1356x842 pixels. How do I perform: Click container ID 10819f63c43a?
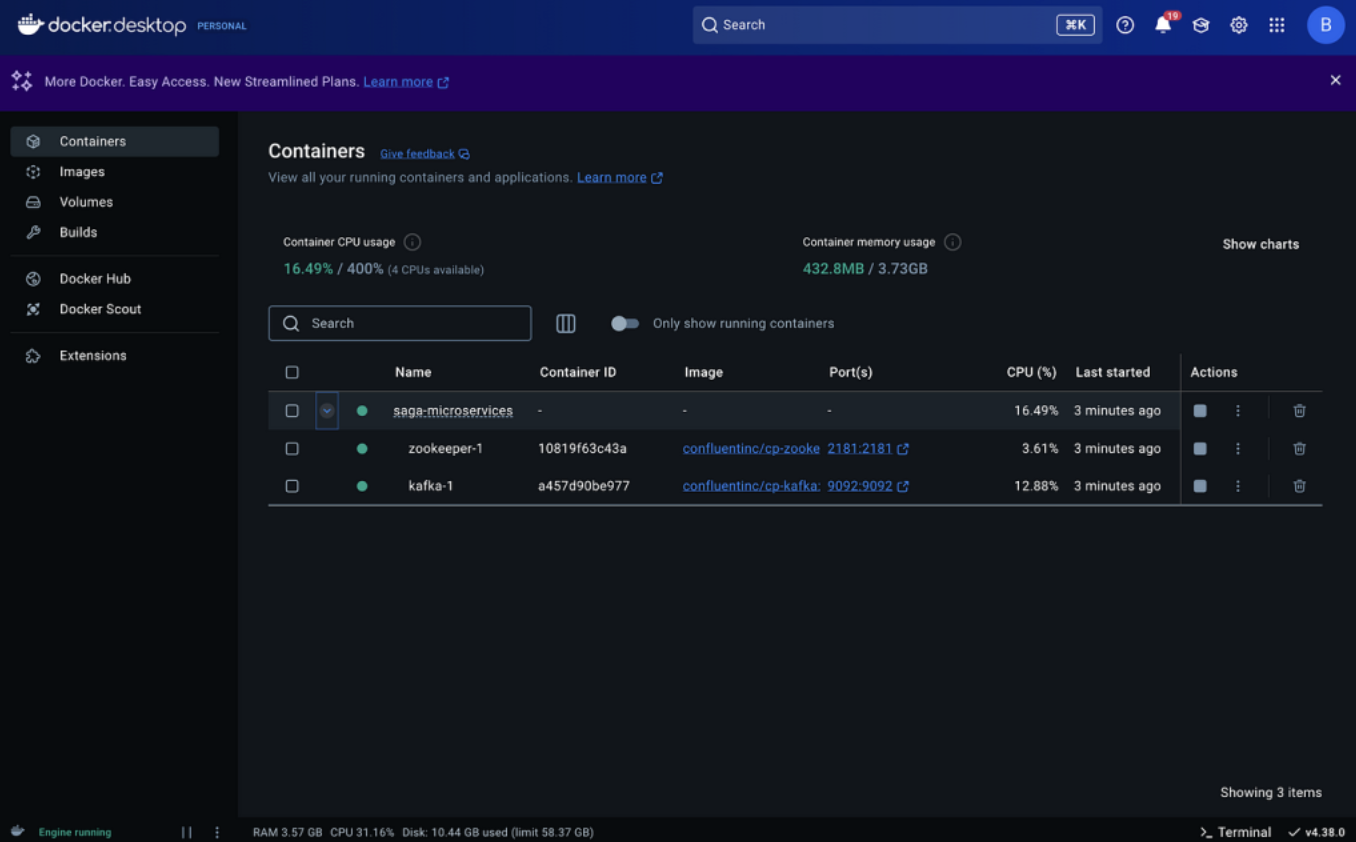[x=582, y=449]
